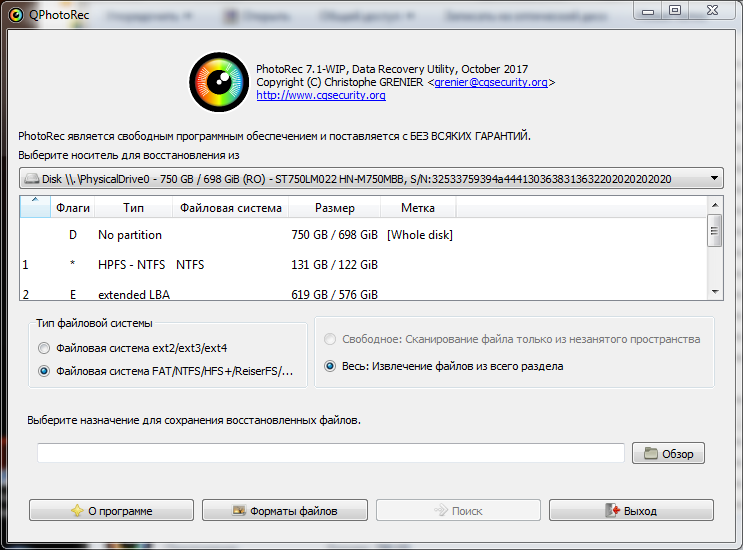Click the door icon on Выход button
The width and height of the screenshot is (743, 550).
(x=613, y=510)
